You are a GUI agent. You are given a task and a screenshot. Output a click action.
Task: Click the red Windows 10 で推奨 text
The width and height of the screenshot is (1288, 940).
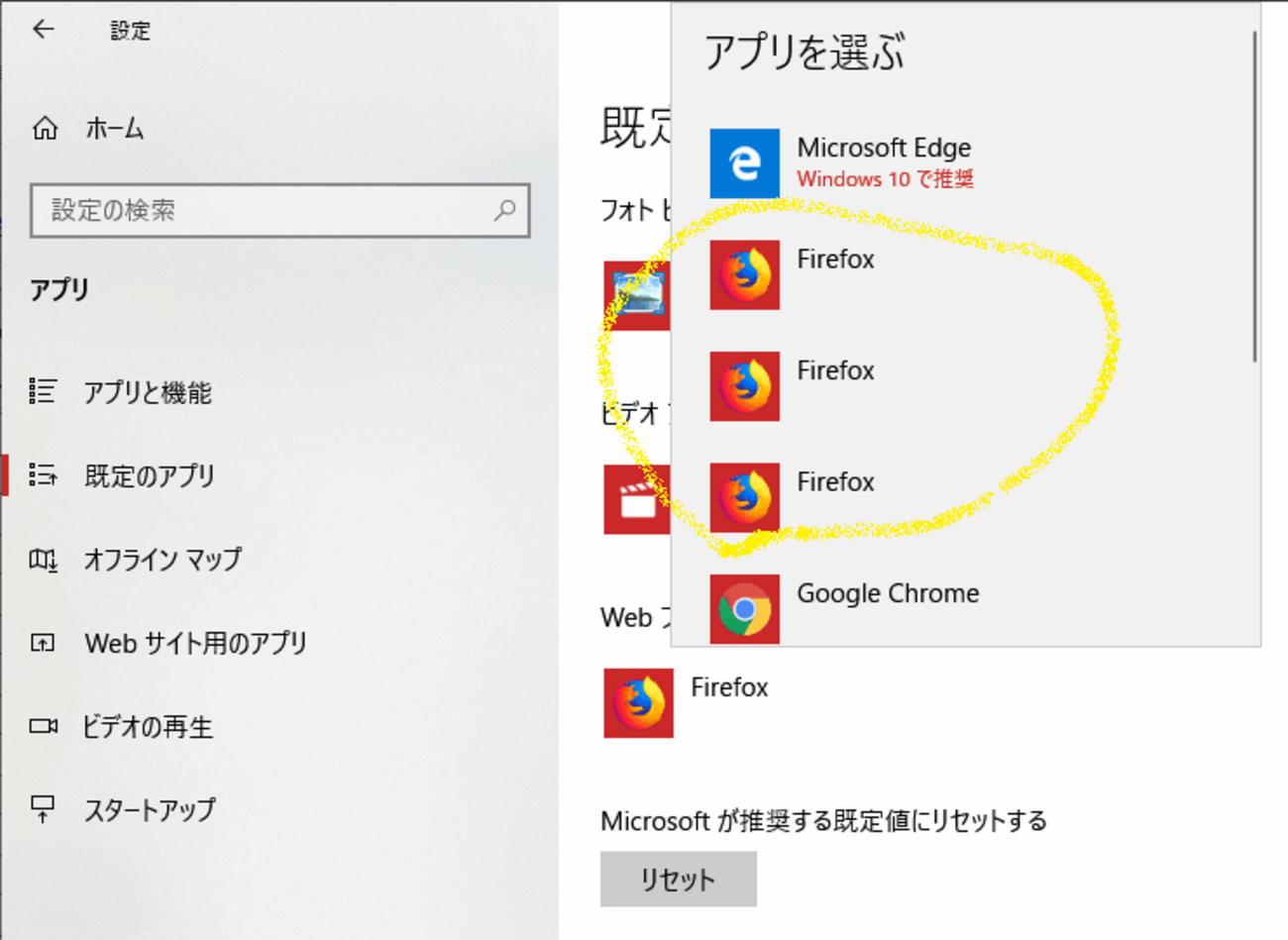pos(886,179)
